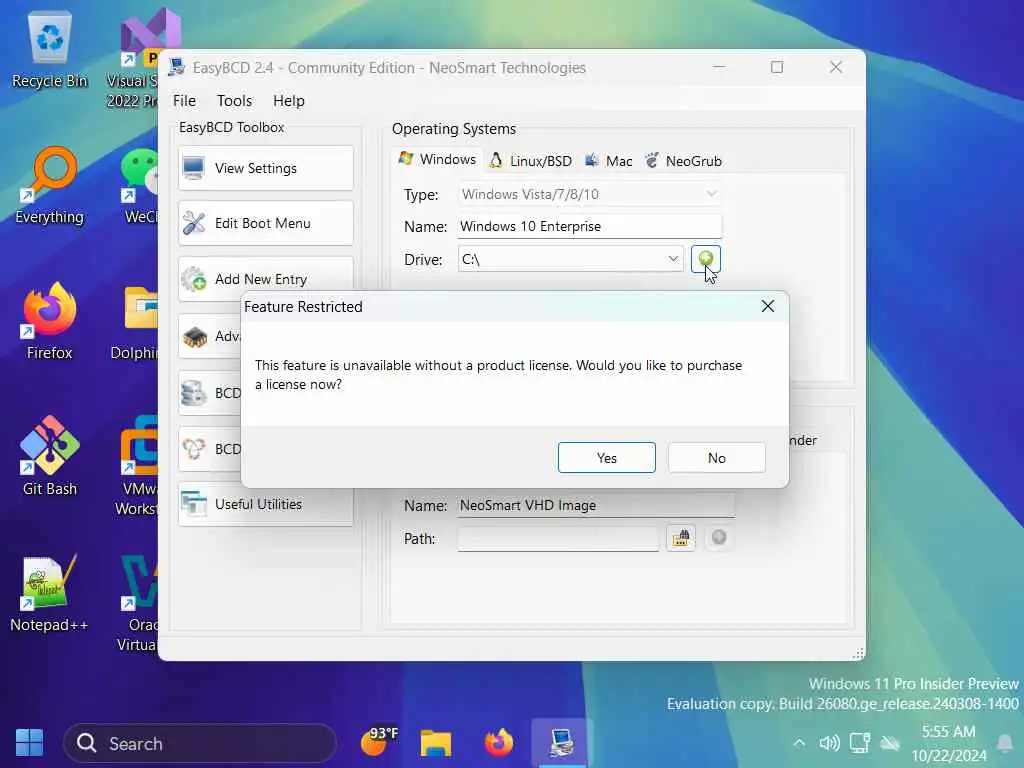The image size is (1024, 768).
Task: Open volume control in system tray
Action: (x=829, y=743)
